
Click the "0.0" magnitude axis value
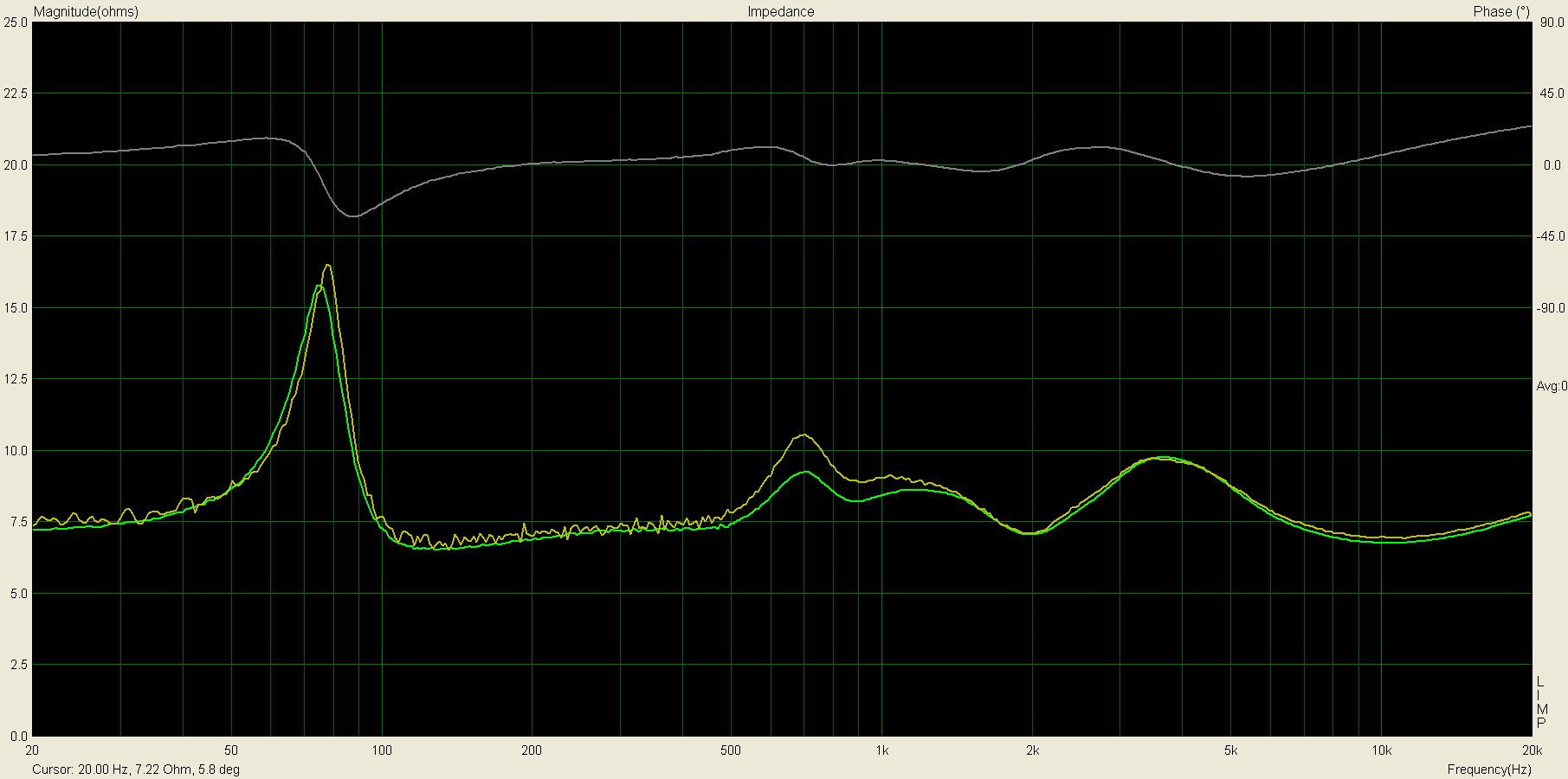18,737
